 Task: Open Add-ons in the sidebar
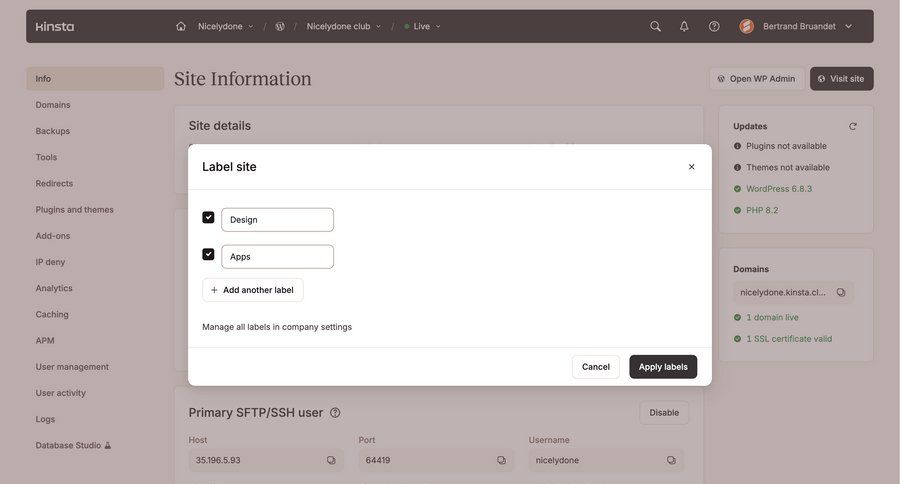coord(53,236)
